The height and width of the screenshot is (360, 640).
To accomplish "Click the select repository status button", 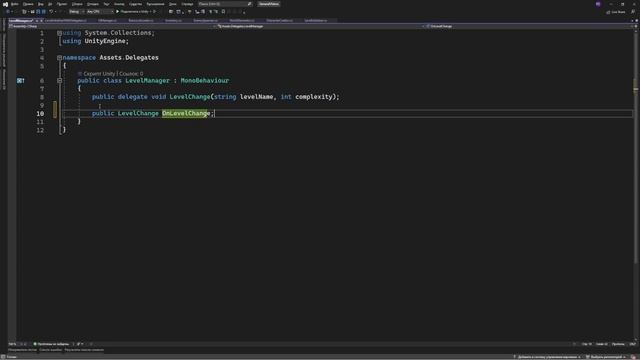I will click(606, 357).
